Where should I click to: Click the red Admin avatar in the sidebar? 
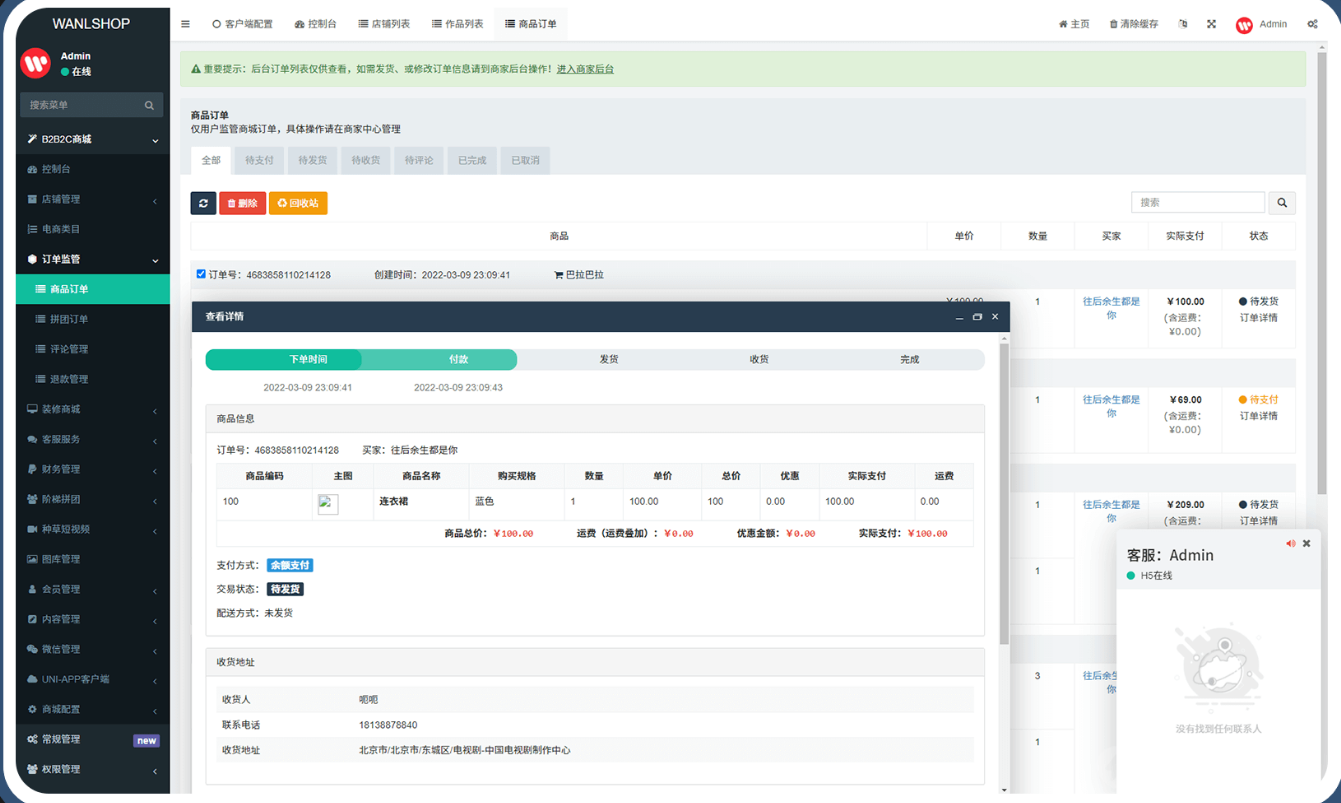tap(36, 63)
